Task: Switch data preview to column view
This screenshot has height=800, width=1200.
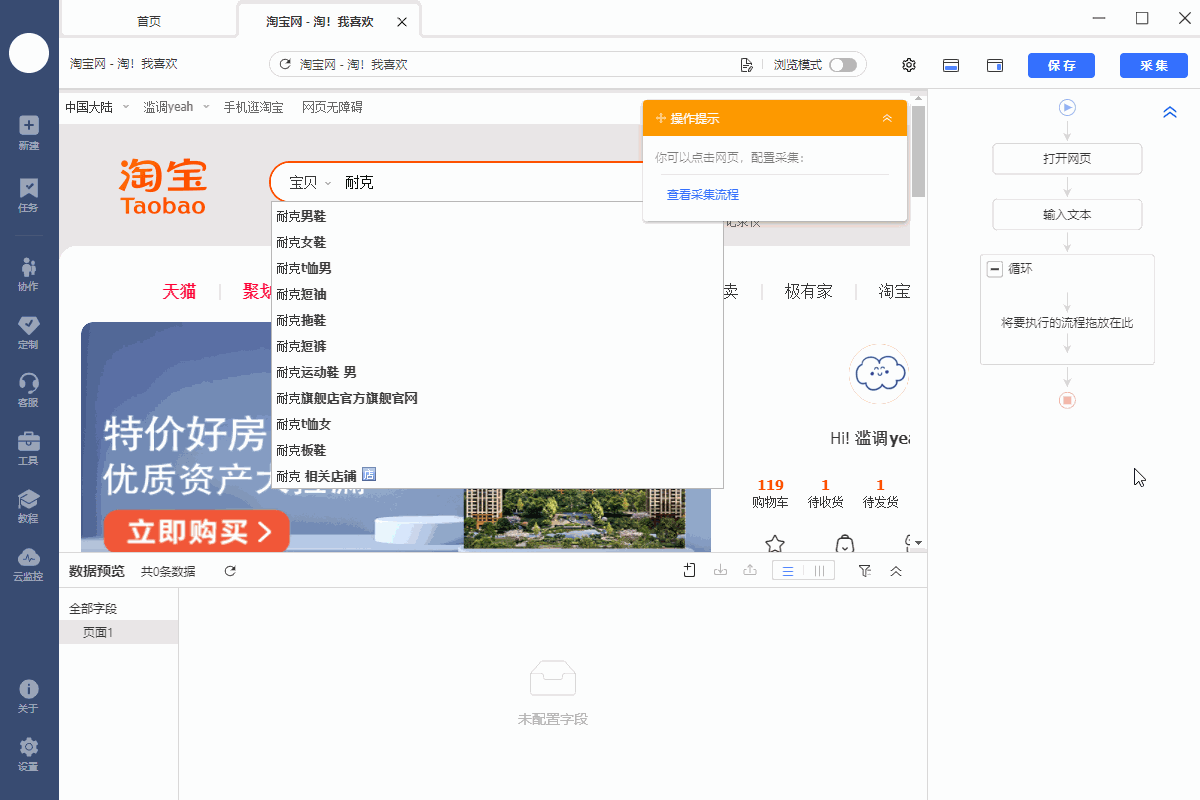Action: [x=819, y=571]
